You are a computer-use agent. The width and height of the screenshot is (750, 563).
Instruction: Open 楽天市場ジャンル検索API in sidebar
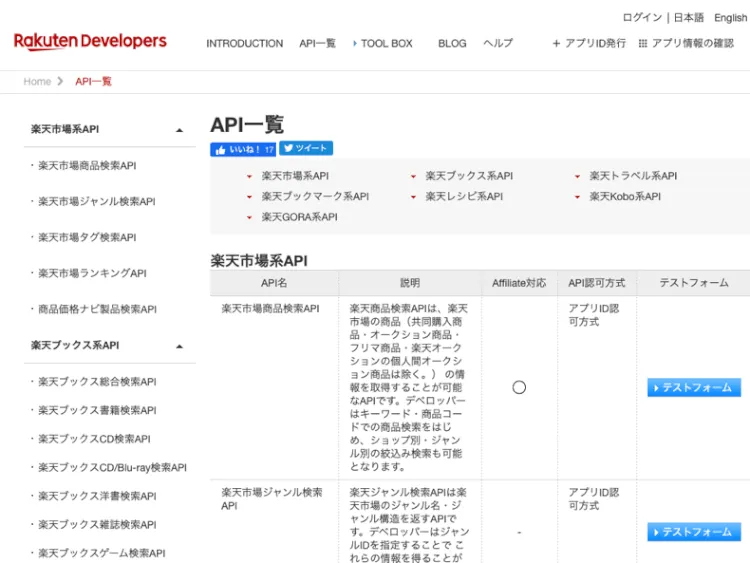97,201
